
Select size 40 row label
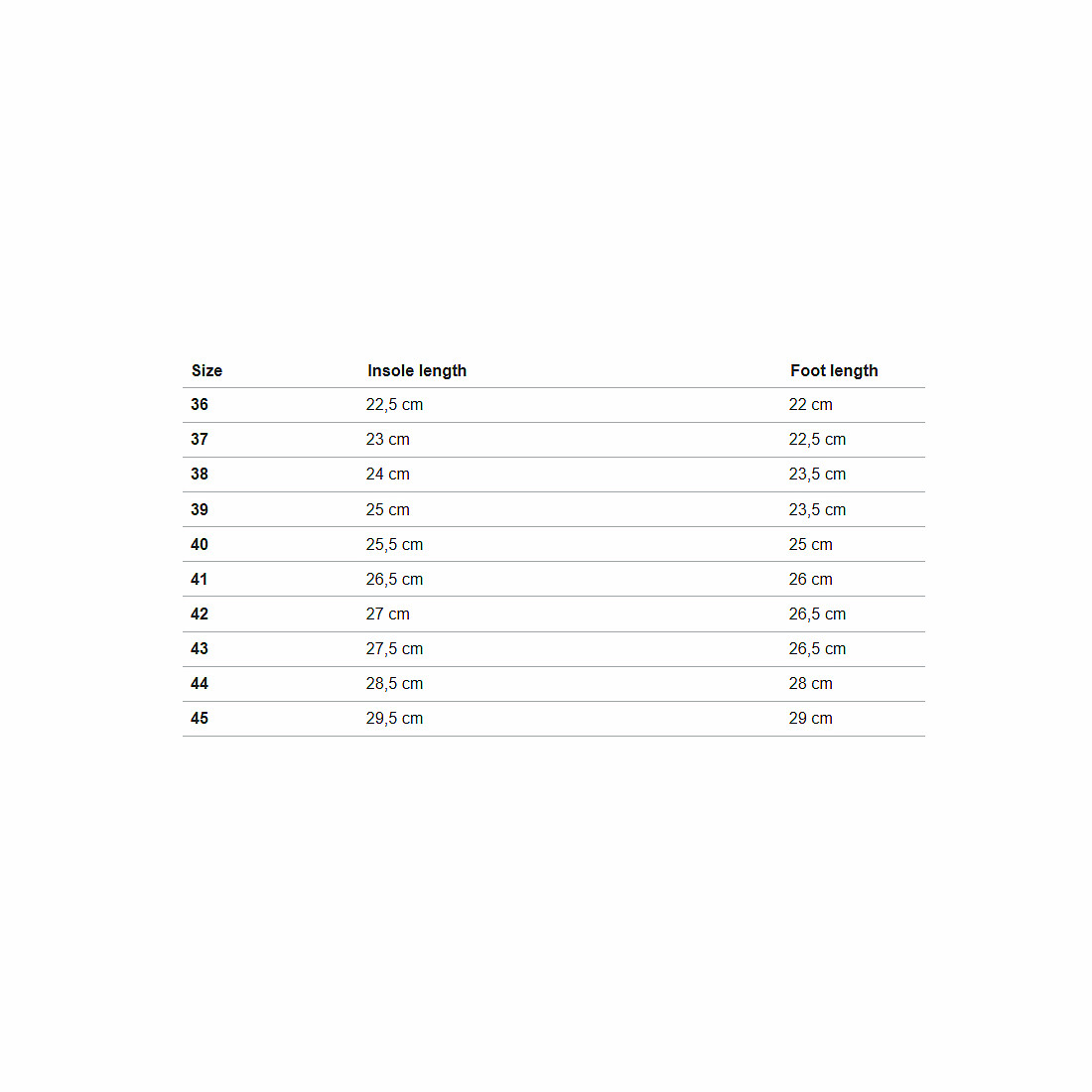tap(200, 545)
